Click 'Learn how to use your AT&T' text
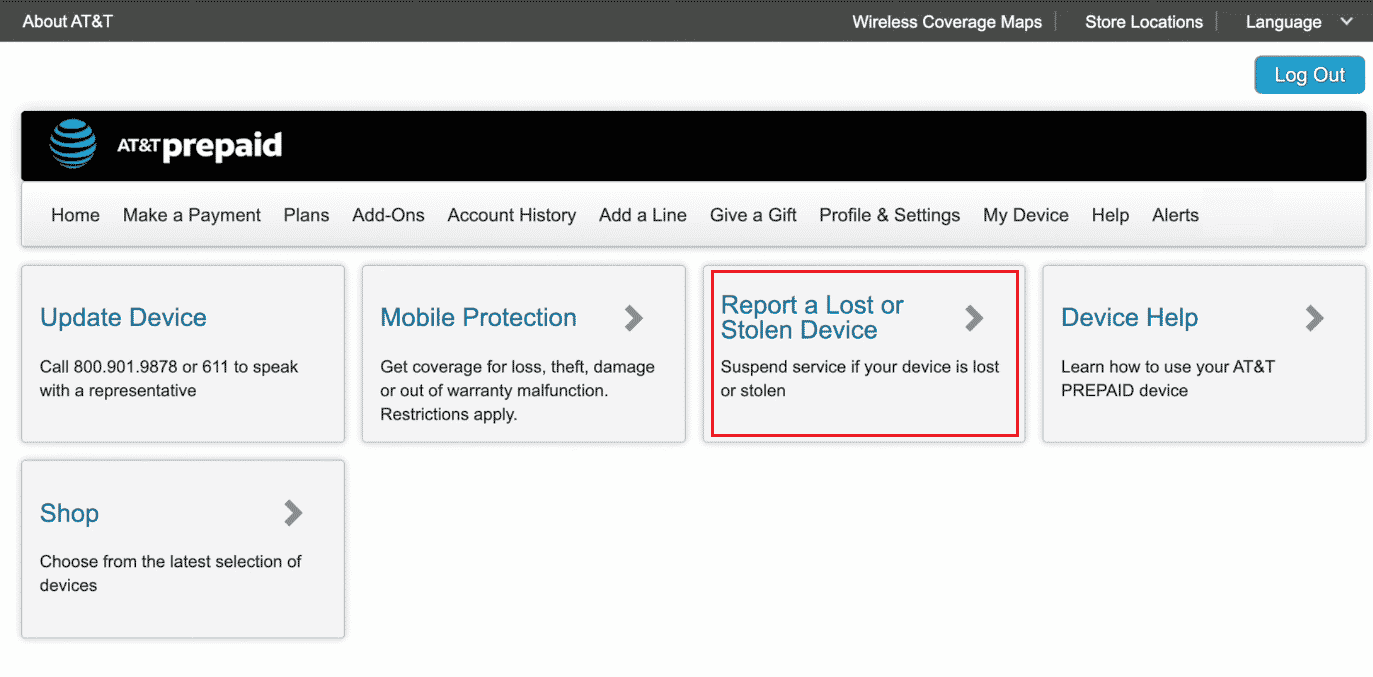The height and width of the screenshot is (677, 1373). point(1168,379)
